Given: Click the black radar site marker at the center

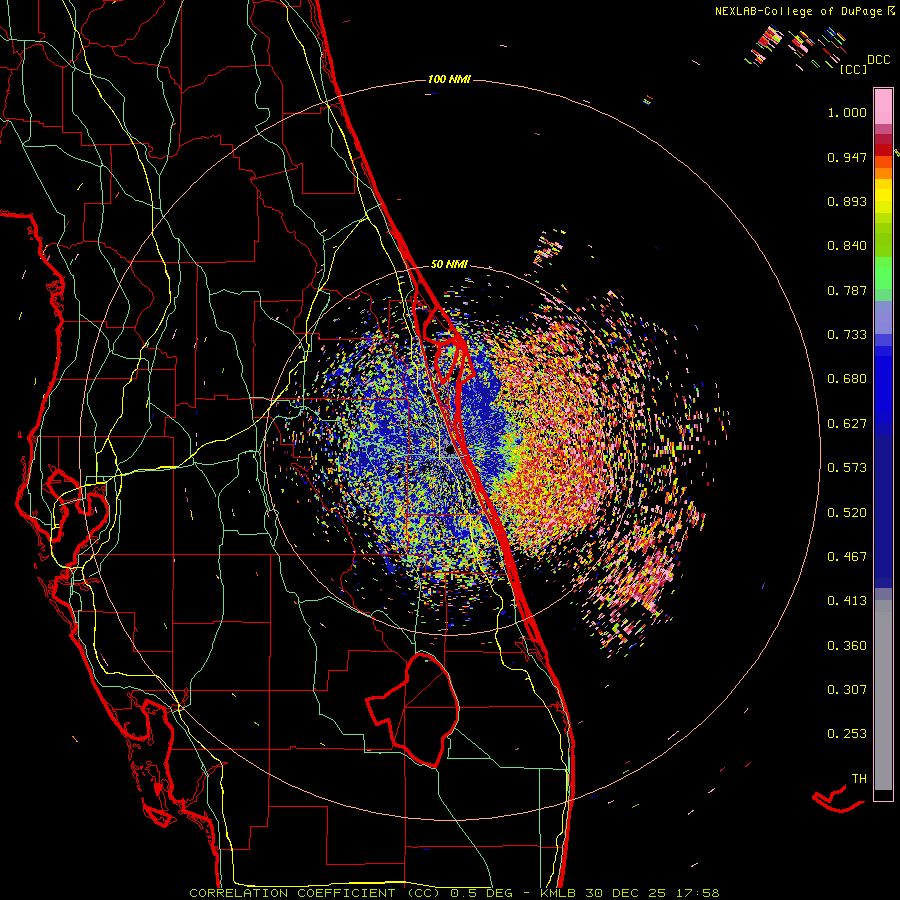Looking at the screenshot, I should click(x=449, y=451).
